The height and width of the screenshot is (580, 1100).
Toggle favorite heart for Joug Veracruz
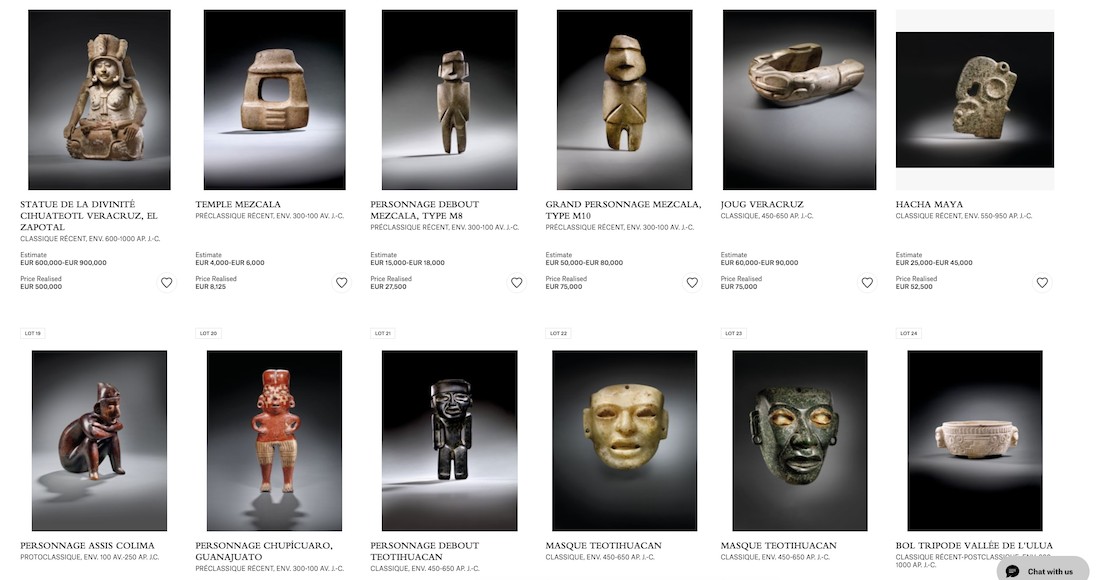pos(867,283)
